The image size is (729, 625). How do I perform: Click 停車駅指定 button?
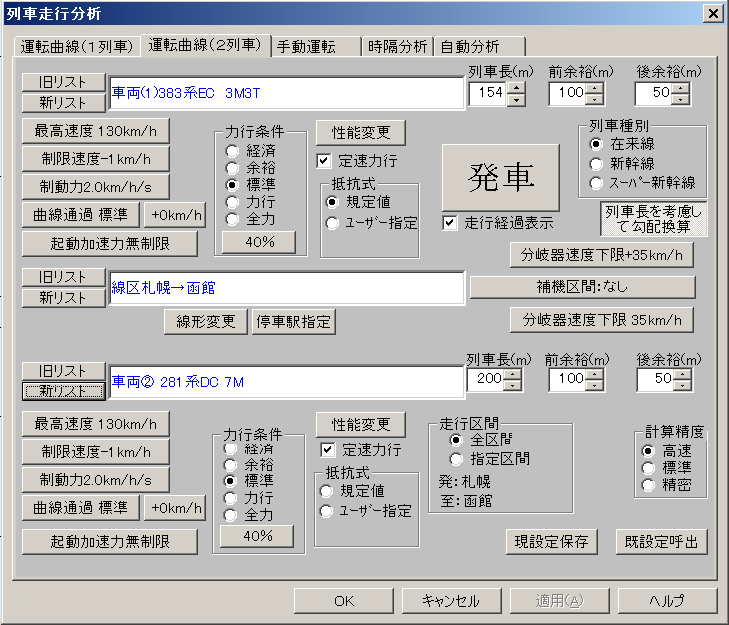(293, 321)
